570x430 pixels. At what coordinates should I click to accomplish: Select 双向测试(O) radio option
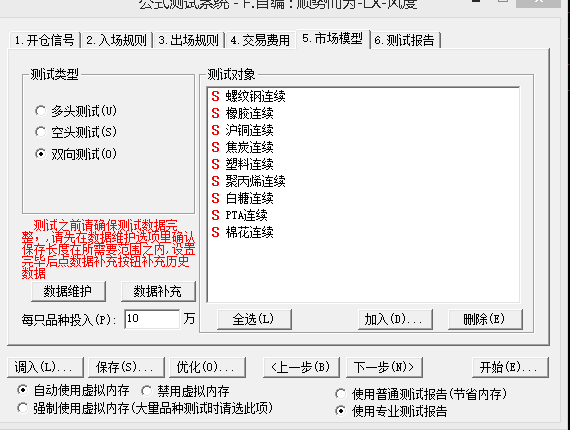(x=76, y=154)
